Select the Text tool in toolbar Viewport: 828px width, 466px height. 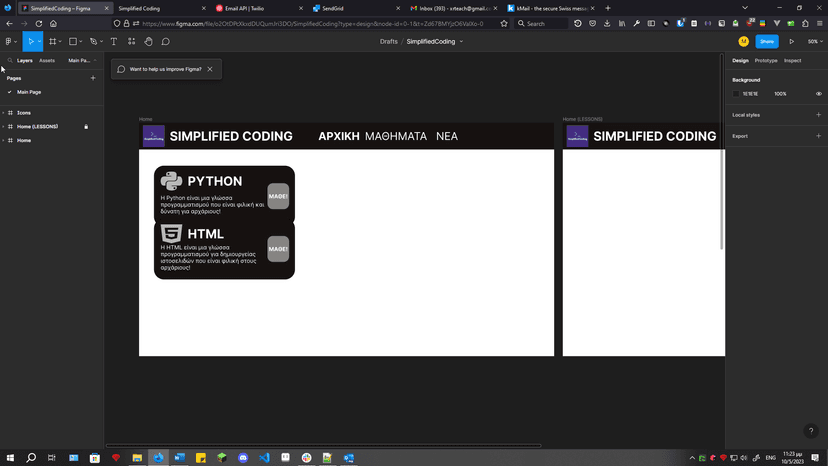[113, 42]
